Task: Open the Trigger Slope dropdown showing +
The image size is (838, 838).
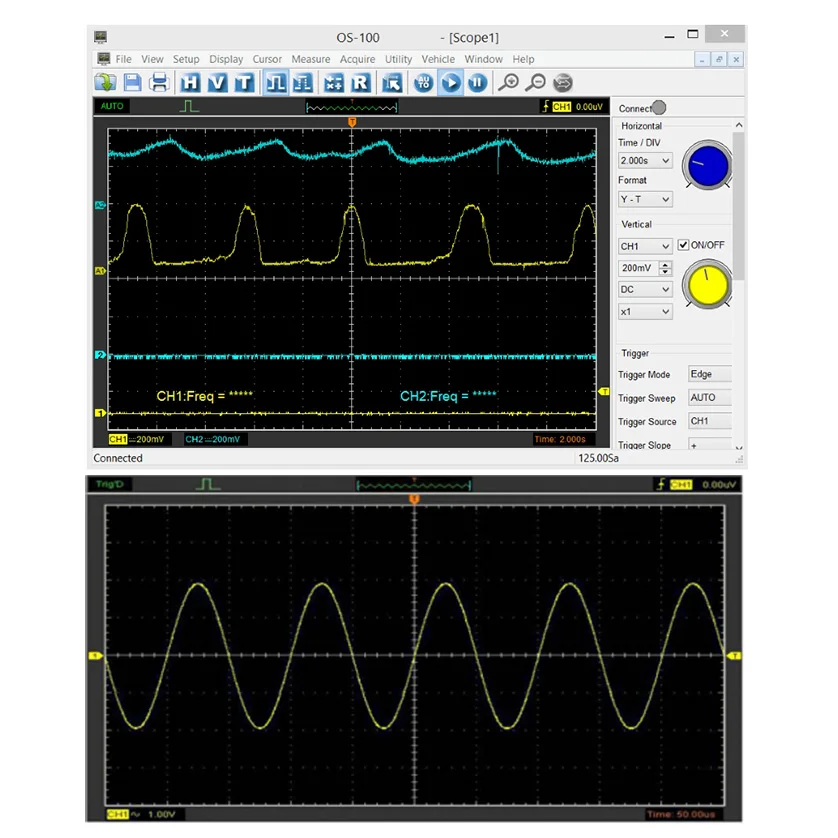Action: 709,444
